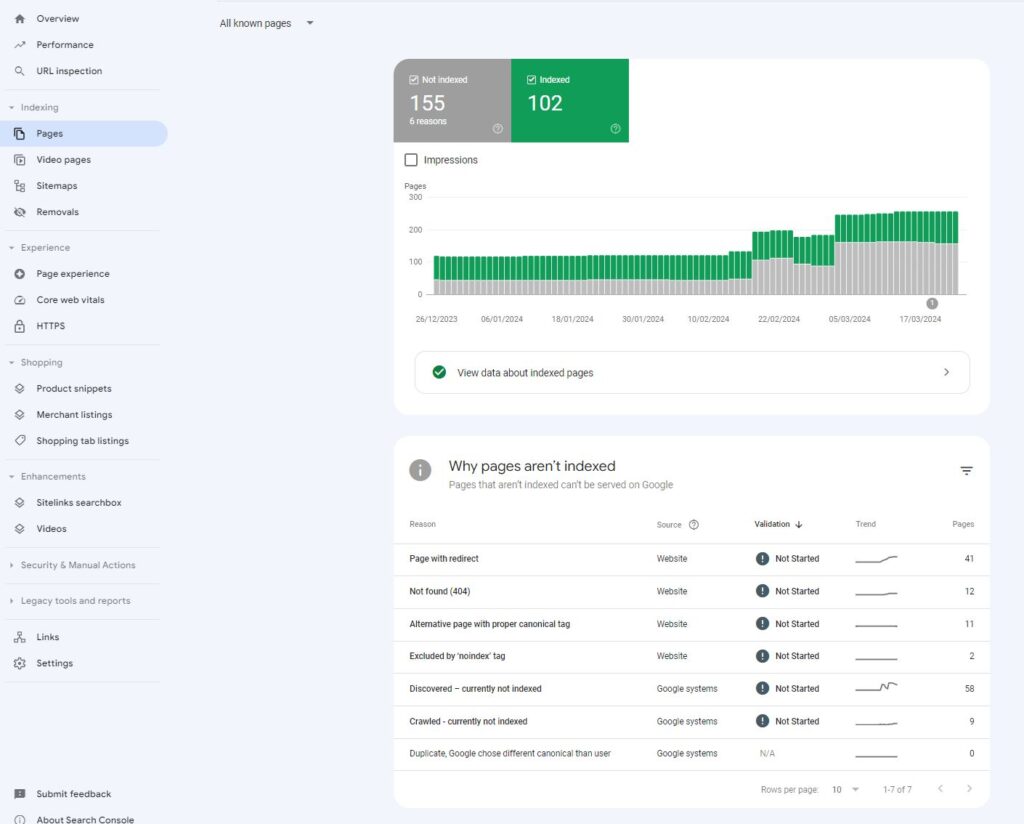
Task: Click the Core web vitals gauge icon
Action: [x=20, y=300]
